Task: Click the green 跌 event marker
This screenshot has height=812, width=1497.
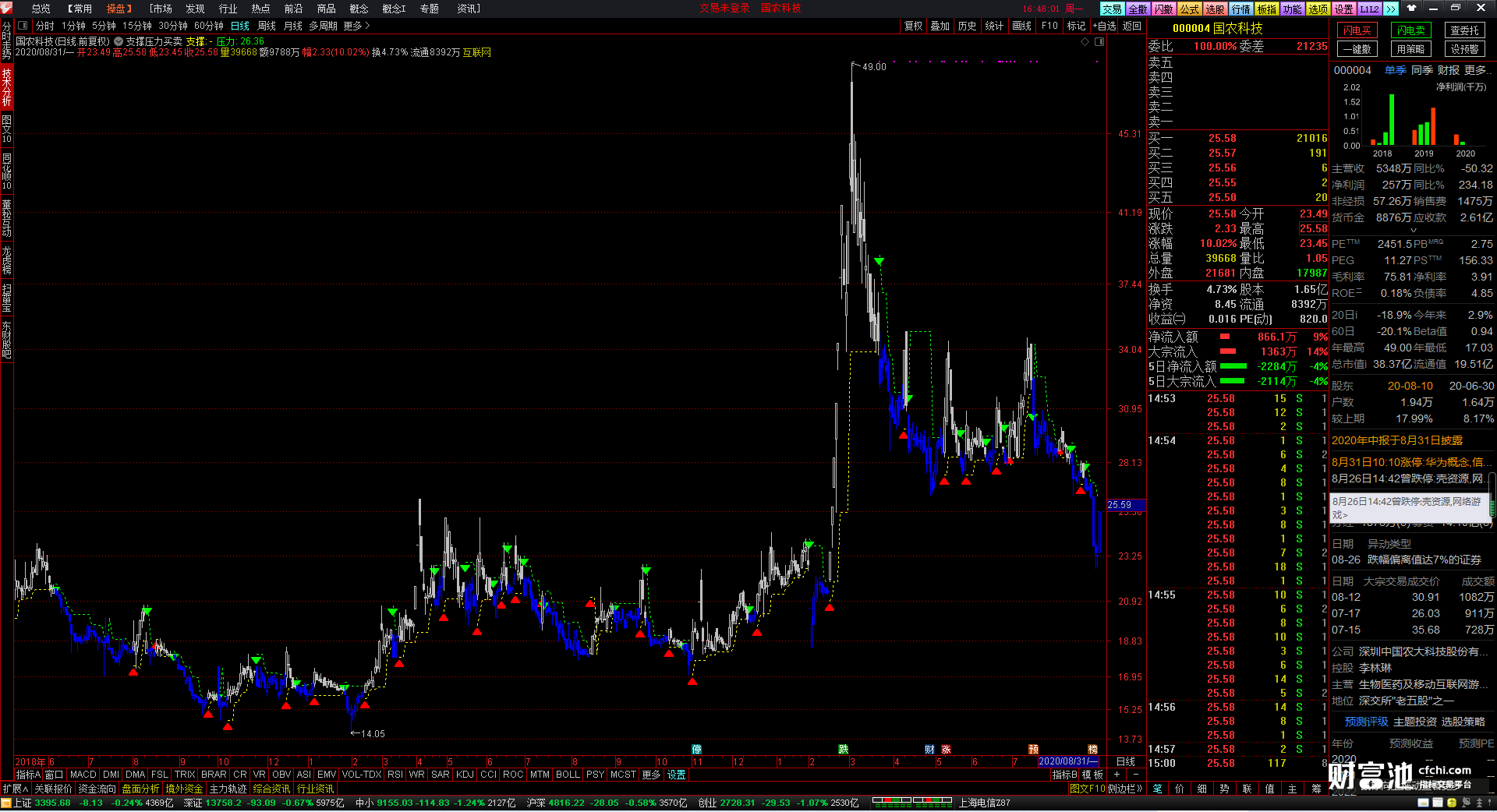Action: click(843, 750)
